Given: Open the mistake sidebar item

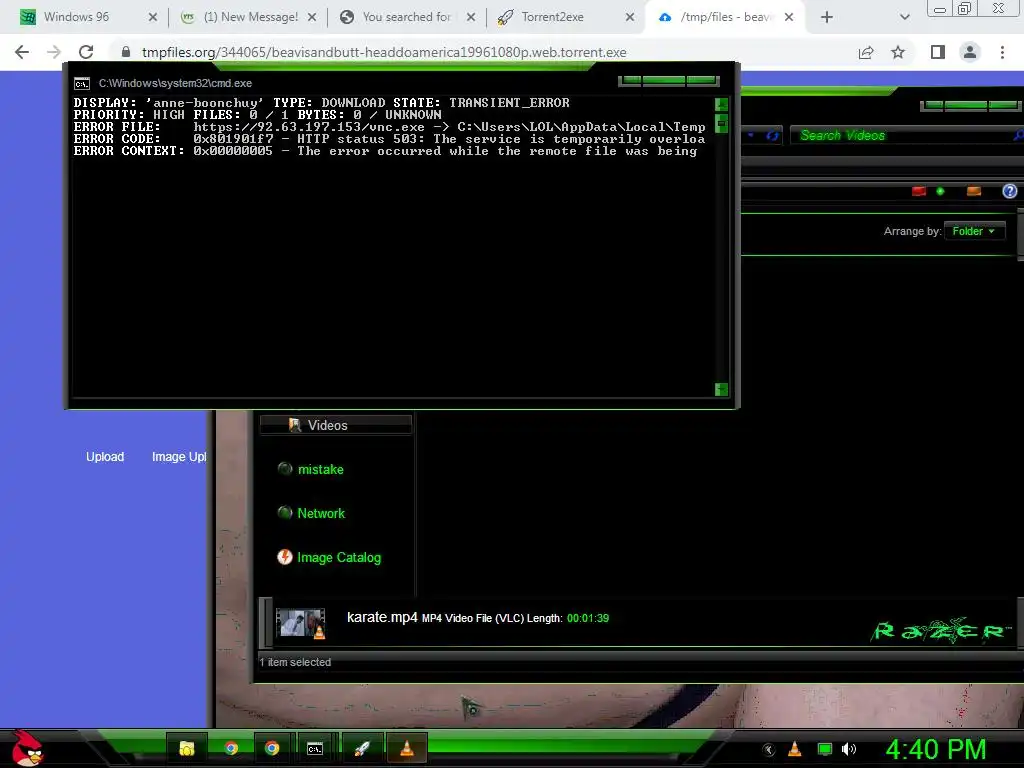Looking at the screenshot, I should coord(320,470).
